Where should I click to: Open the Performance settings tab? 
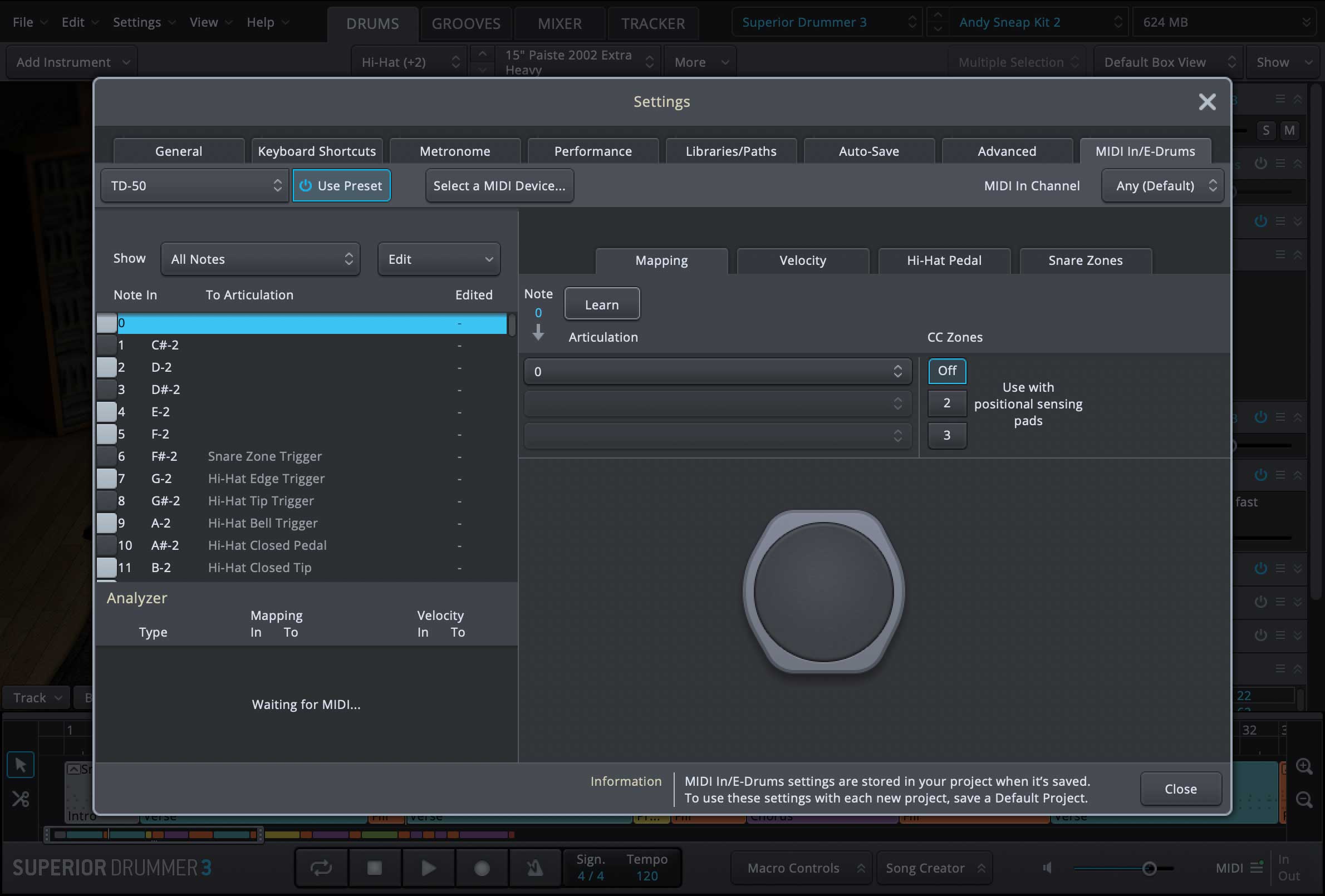coord(592,151)
